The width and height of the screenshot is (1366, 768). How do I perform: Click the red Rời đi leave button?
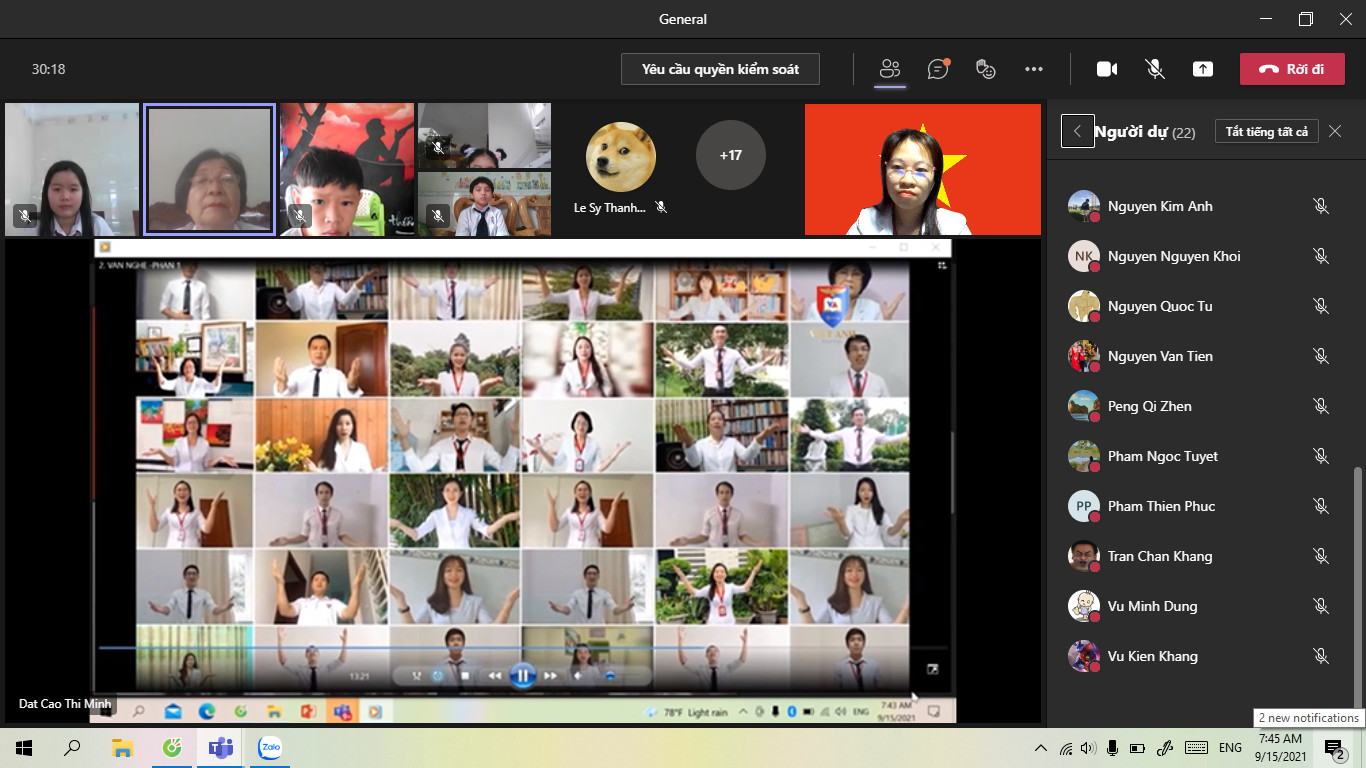(1292, 69)
